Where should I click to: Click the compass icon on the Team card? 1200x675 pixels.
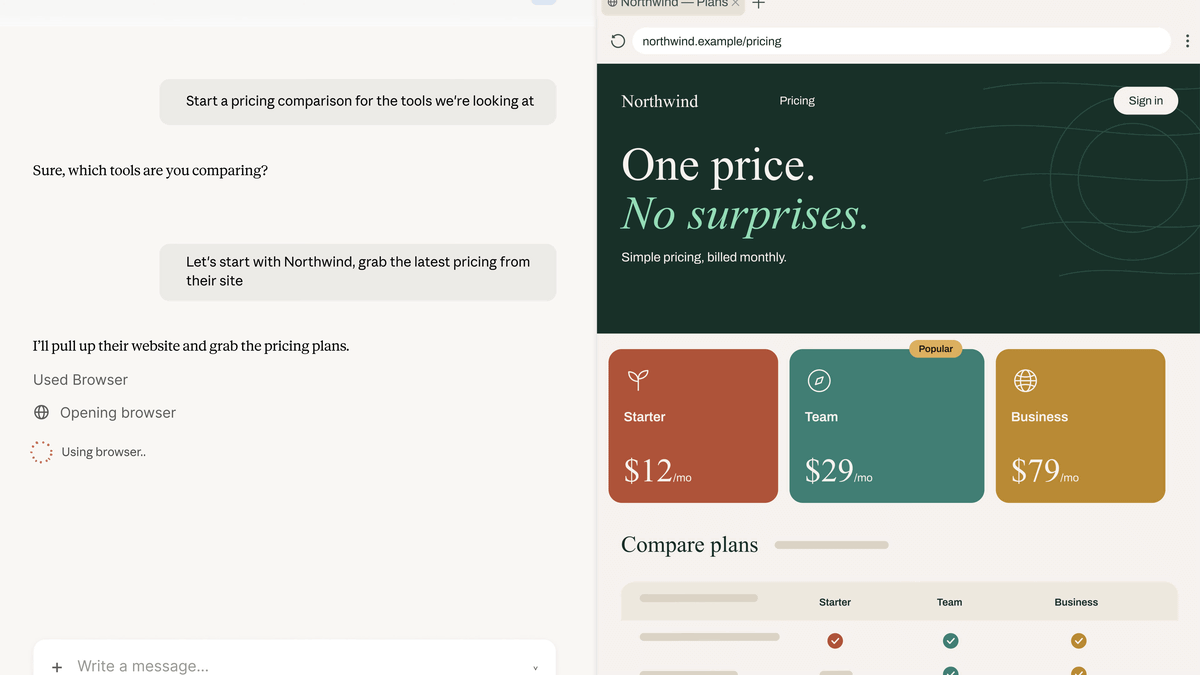coord(819,380)
